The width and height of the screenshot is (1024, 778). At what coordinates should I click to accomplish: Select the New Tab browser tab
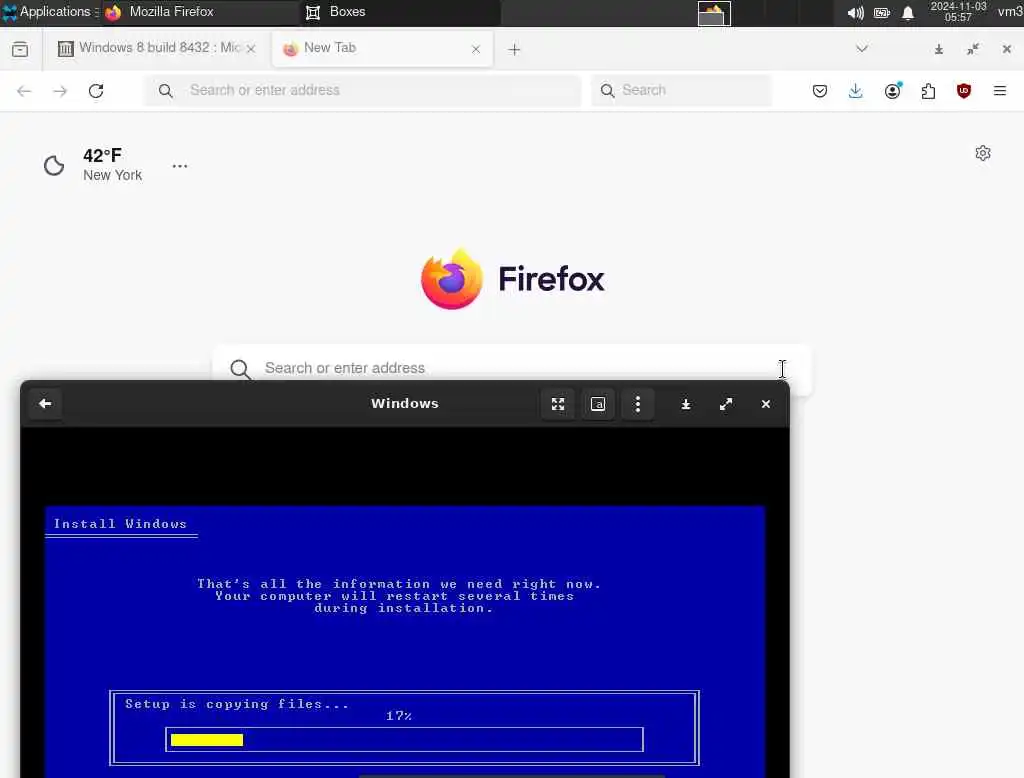[x=382, y=48]
